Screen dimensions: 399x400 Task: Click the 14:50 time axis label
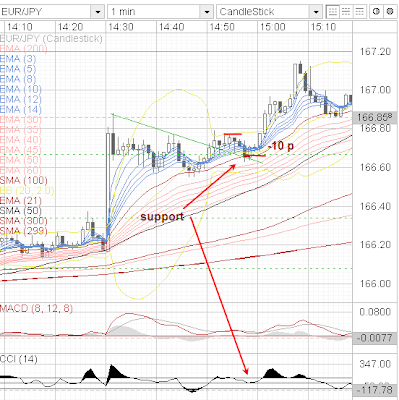click(x=222, y=27)
